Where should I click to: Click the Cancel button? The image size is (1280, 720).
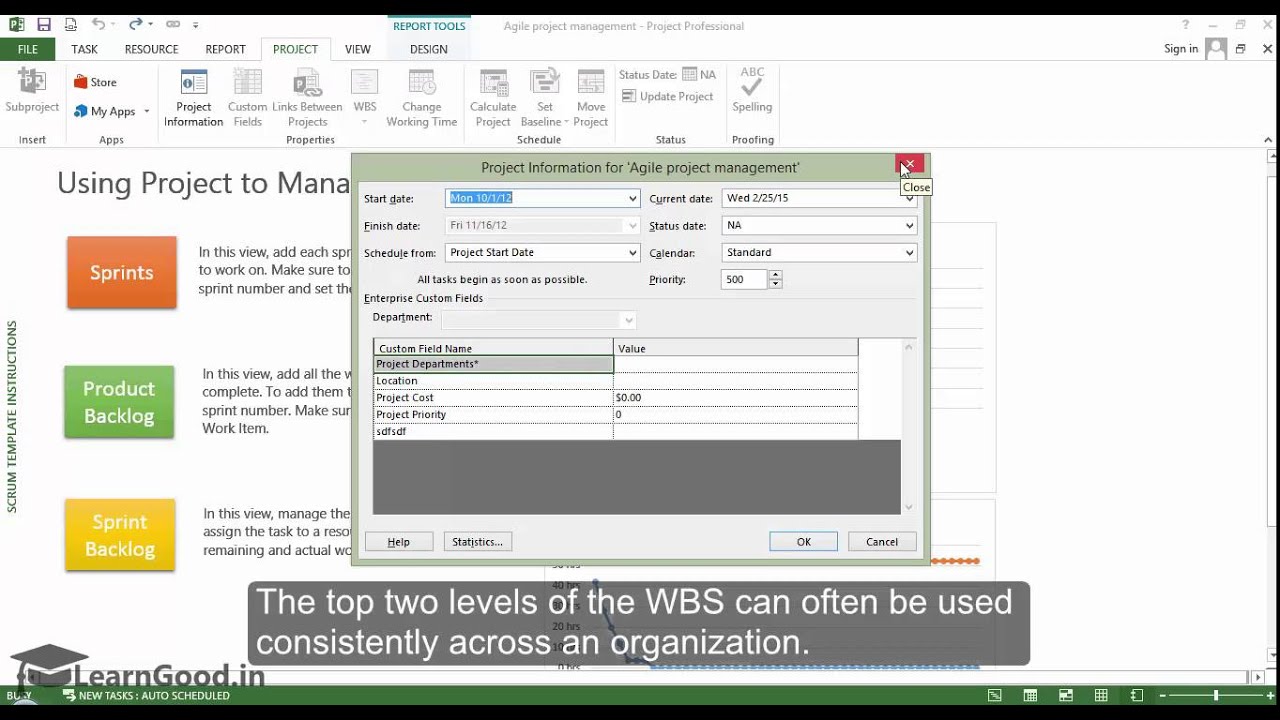[882, 542]
